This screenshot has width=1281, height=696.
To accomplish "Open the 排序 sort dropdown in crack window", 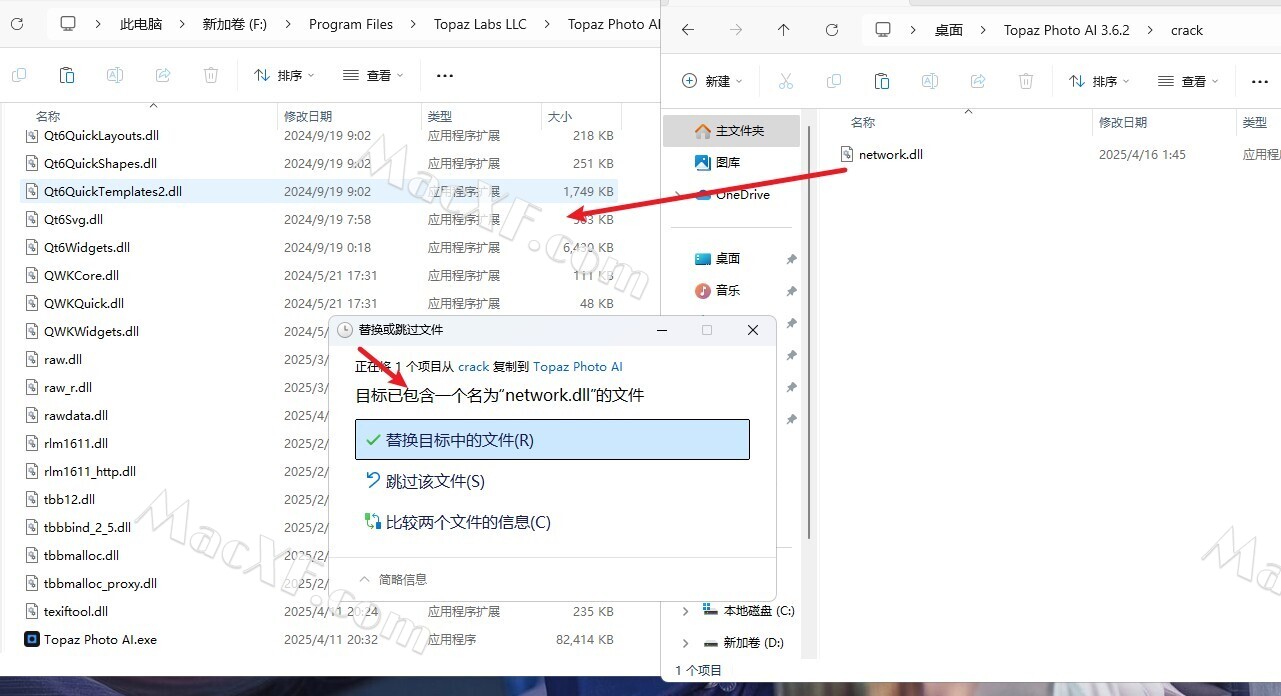I will coord(1099,81).
